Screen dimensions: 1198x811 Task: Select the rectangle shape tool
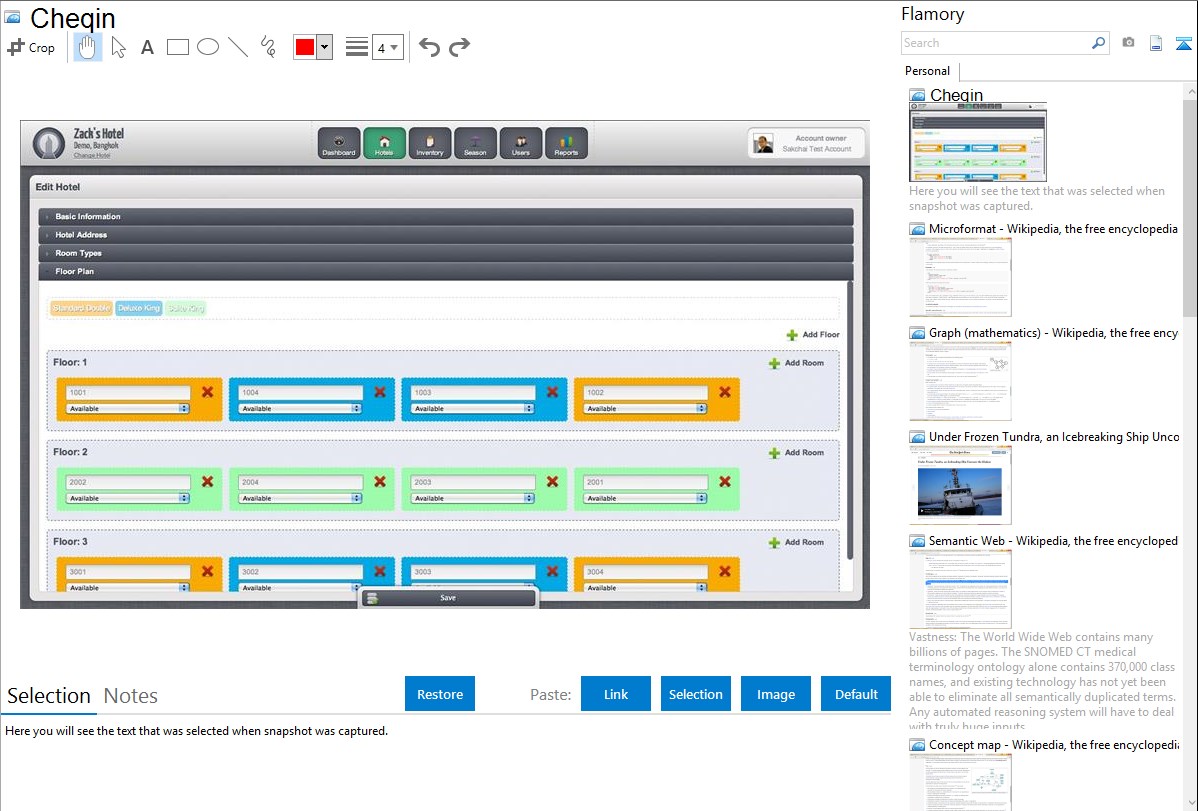click(178, 47)
